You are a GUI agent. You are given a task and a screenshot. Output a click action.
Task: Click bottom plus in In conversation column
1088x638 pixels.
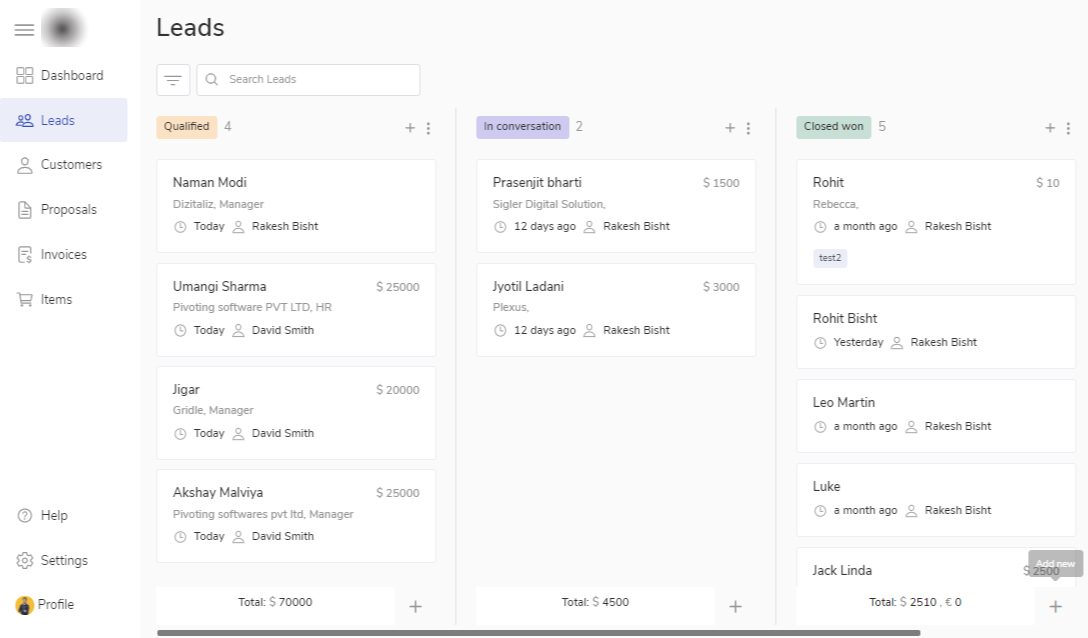736,606
